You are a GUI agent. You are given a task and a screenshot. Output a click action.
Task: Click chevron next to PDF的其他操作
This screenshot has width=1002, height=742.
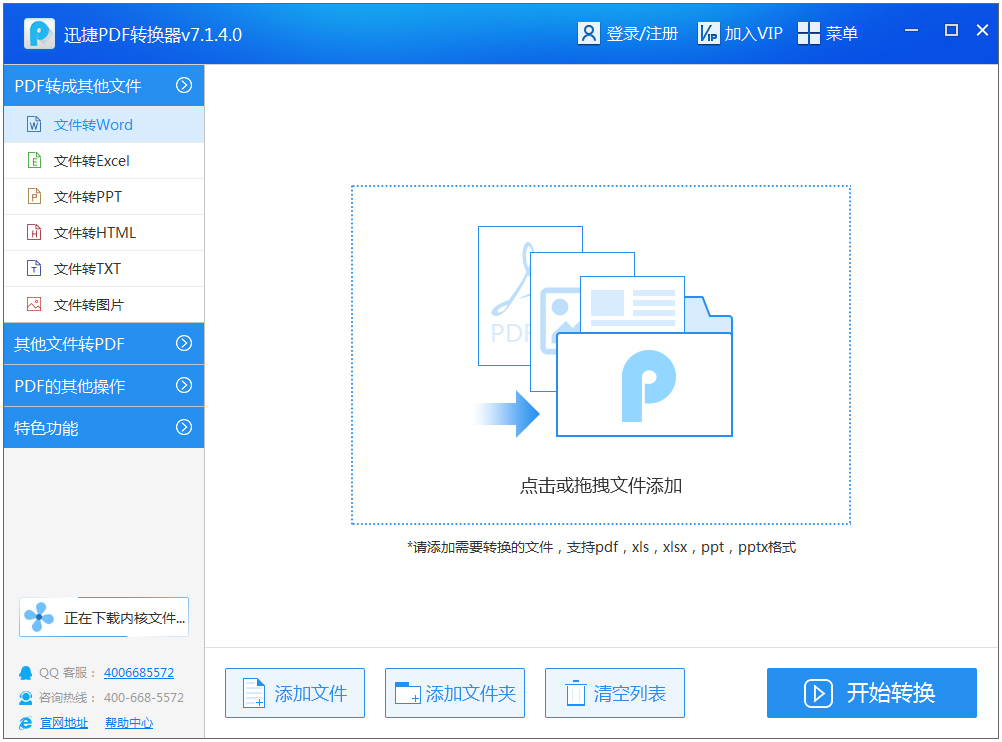[x=184, y=385]
